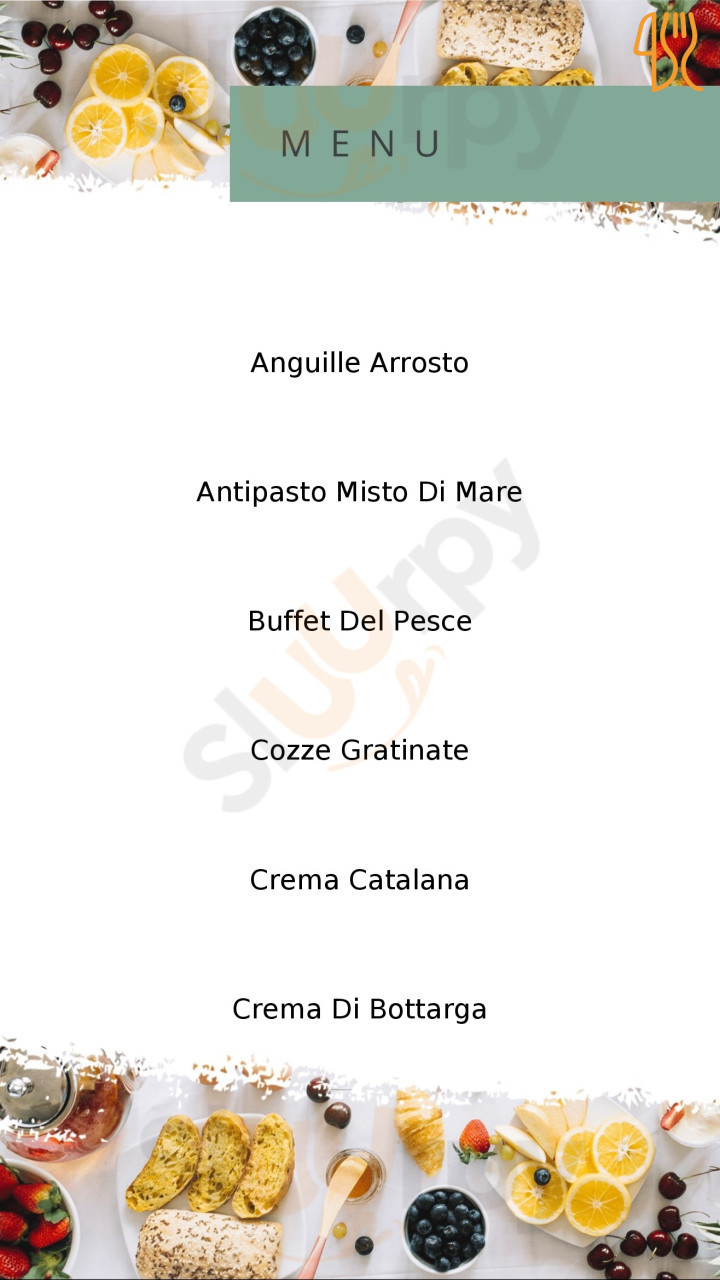Choose the Cozze Gratinate dish
This screenshot has width=720, height=1280.
point(359,750)
